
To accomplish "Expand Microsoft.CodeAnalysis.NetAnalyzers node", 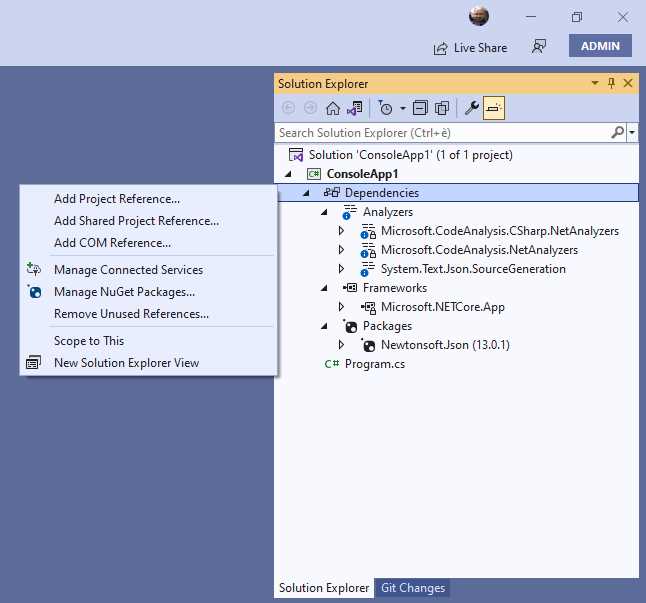I will click(341, 250).
